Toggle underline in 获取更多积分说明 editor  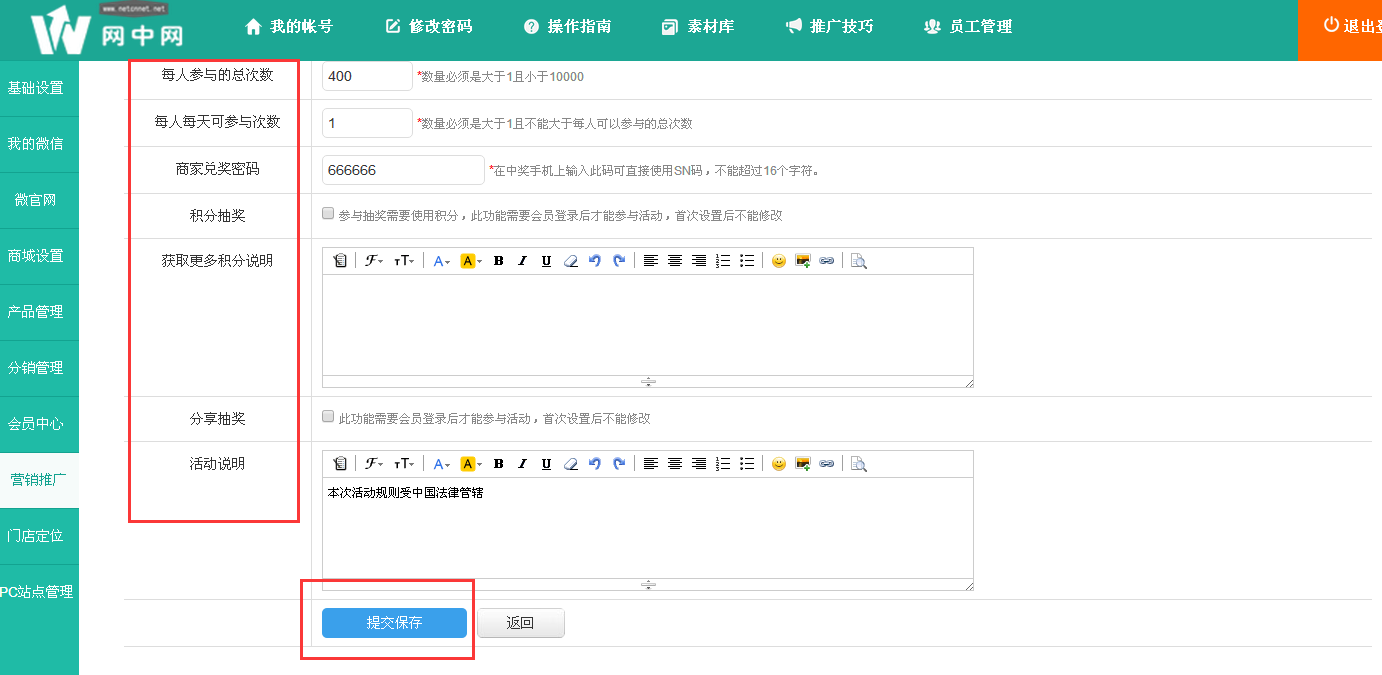pos(546,261)
